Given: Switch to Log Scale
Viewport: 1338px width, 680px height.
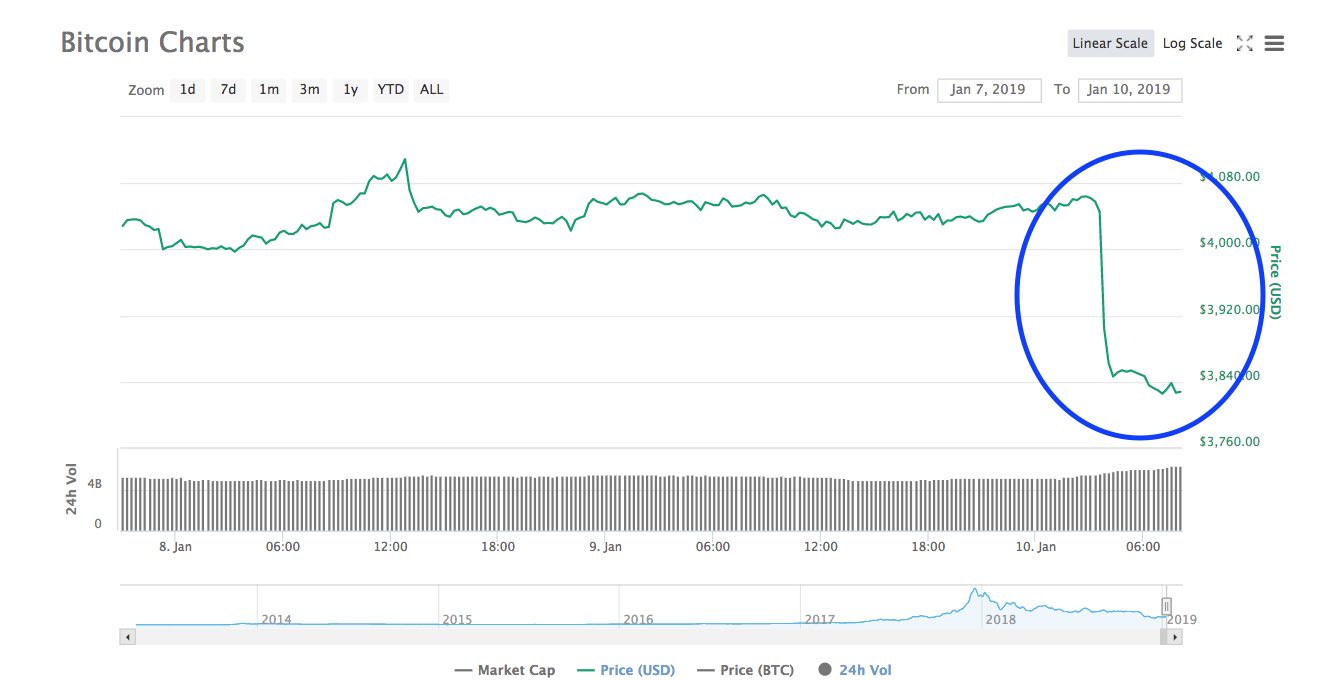Looking at the screenshot, I should pos(1192,43).
